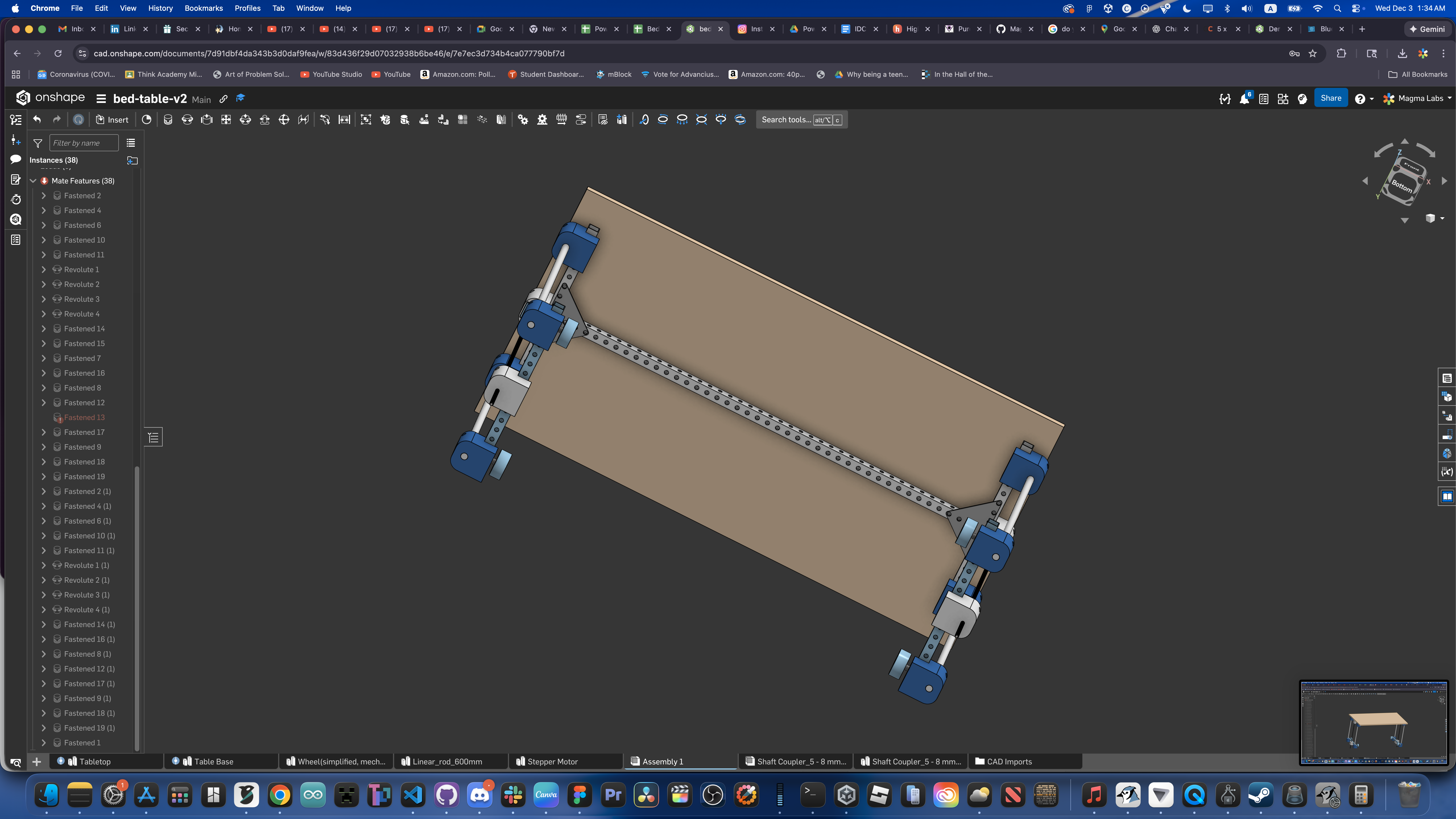Click the filter funnel icon
Viewport: 1456px width, 819px height.
point(38,143)
